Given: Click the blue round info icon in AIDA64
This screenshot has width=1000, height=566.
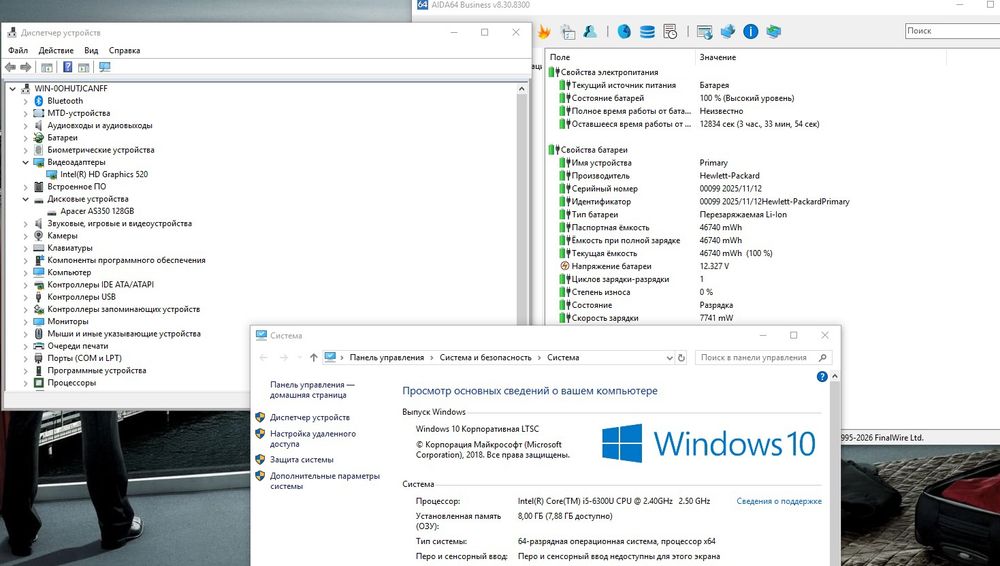Looking at the screenshot, I should pos(751,31).
